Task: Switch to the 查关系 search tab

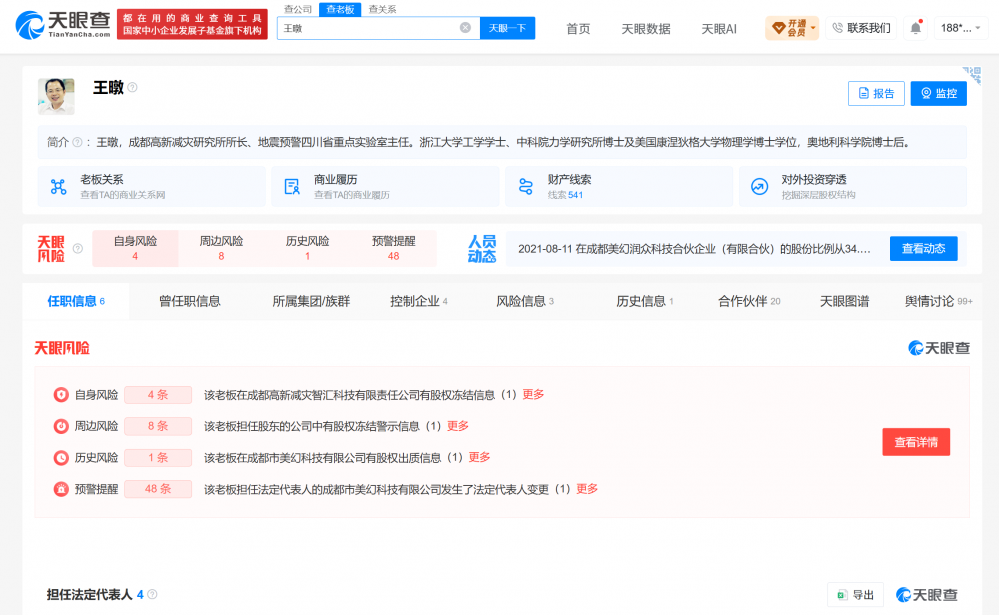Action: 382,9
